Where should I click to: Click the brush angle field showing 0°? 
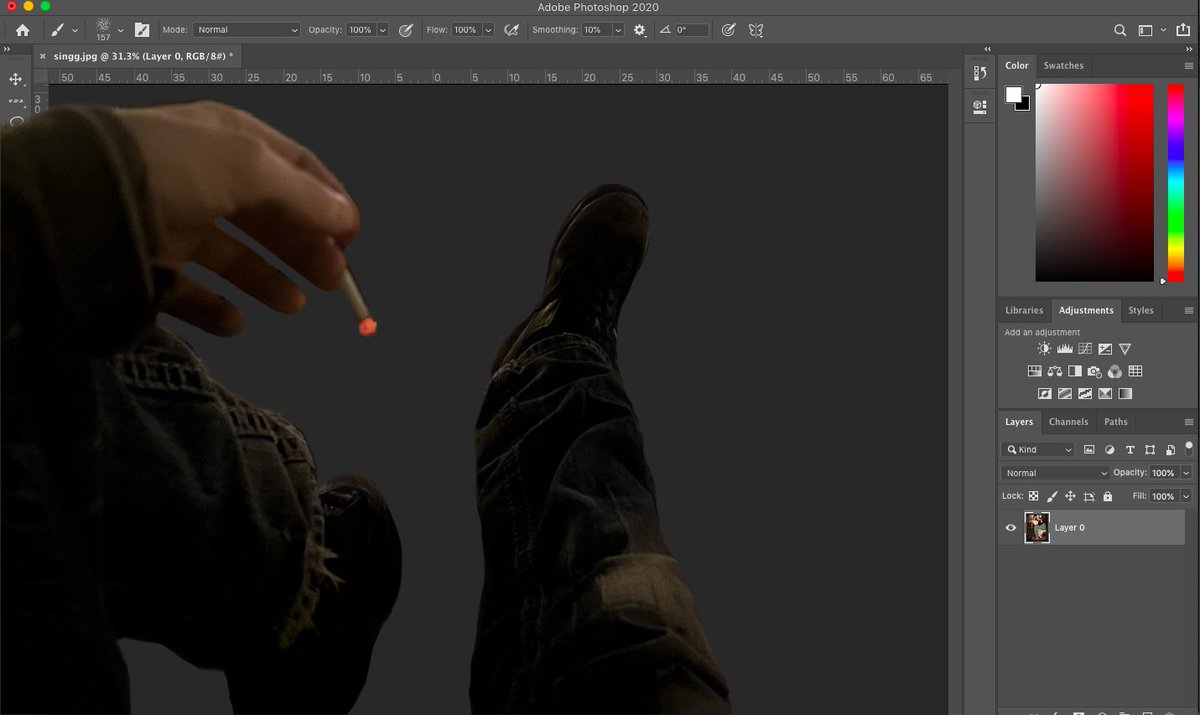[692, 30]
